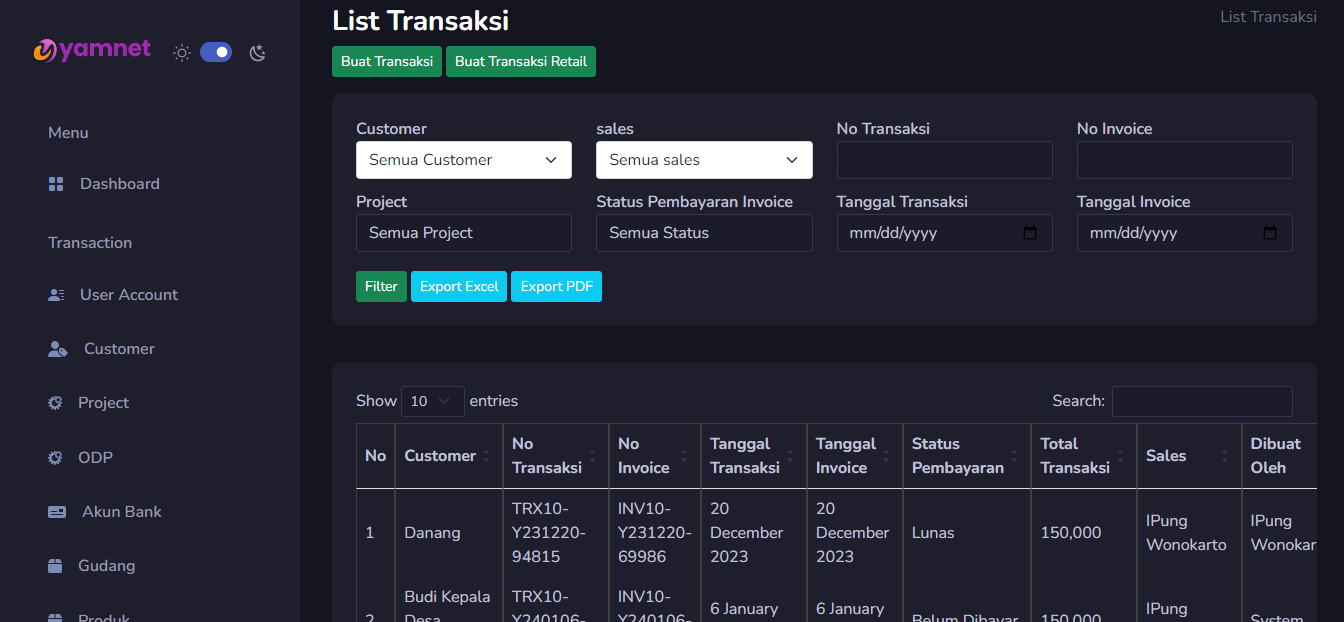The height and width of the screenshot is (622, 1344).
Task: Click the moon dark-mode icon
Action: [x=258, y=53]
